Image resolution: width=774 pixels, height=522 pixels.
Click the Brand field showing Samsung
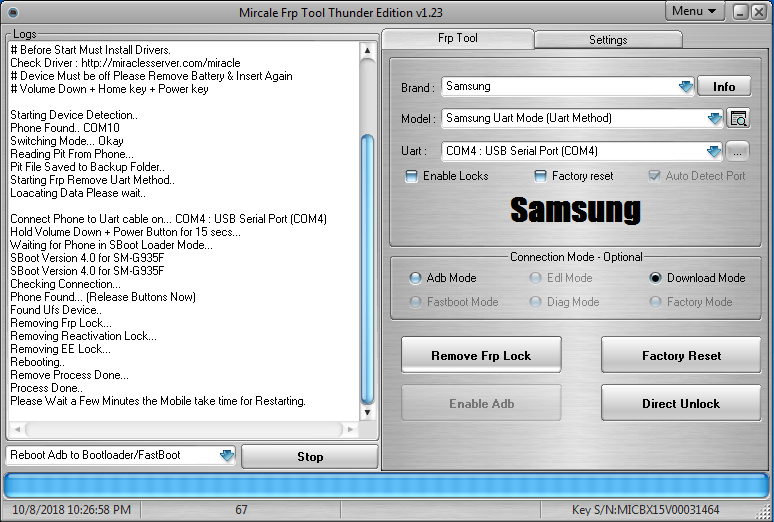[x=568, y=86]
